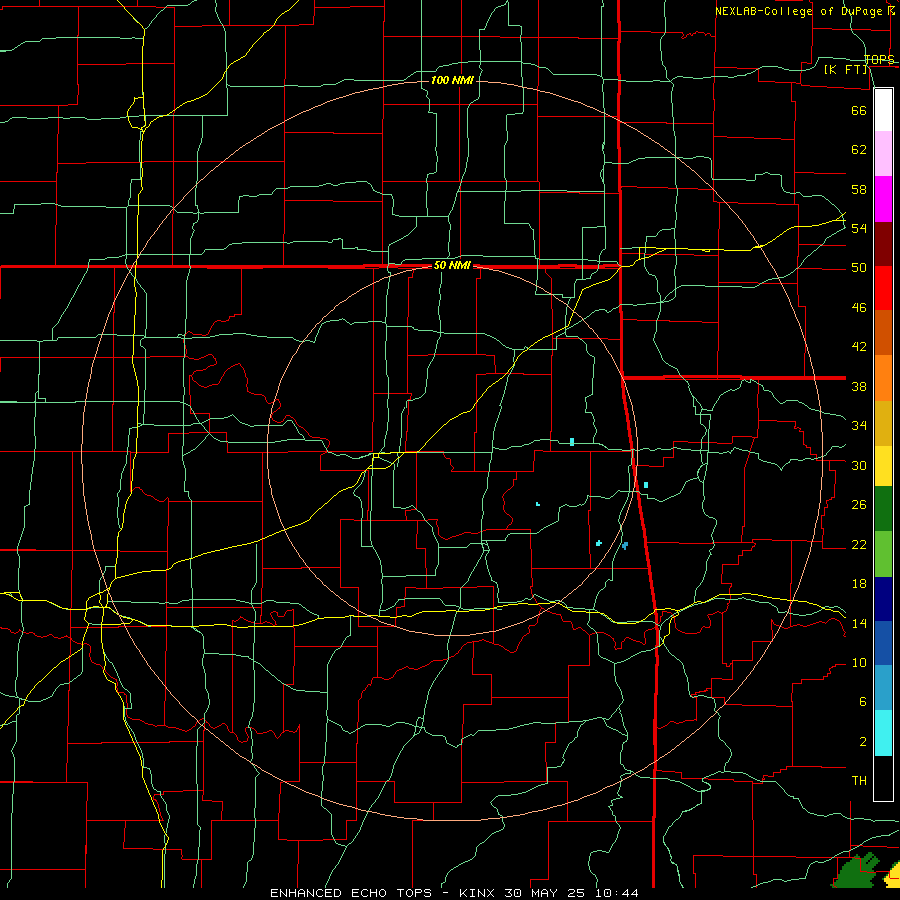
Task: Click the [K FT] units label
Action: (846, 70)
